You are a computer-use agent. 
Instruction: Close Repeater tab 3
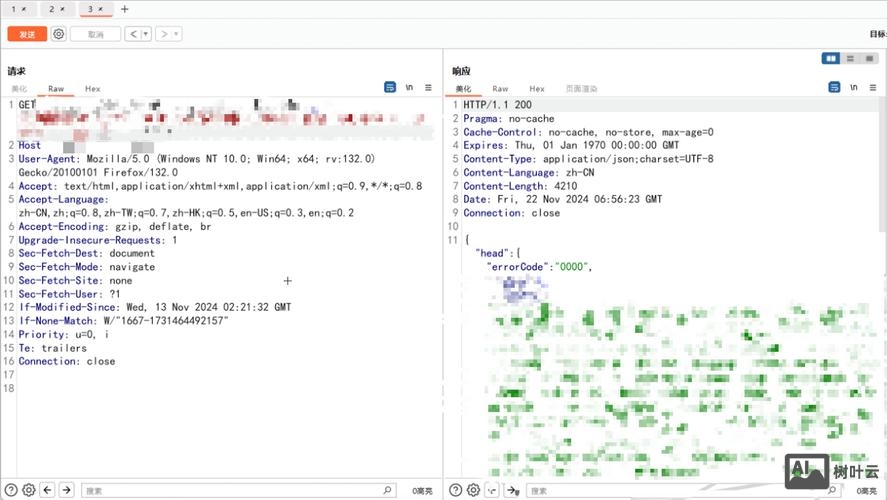101,9
